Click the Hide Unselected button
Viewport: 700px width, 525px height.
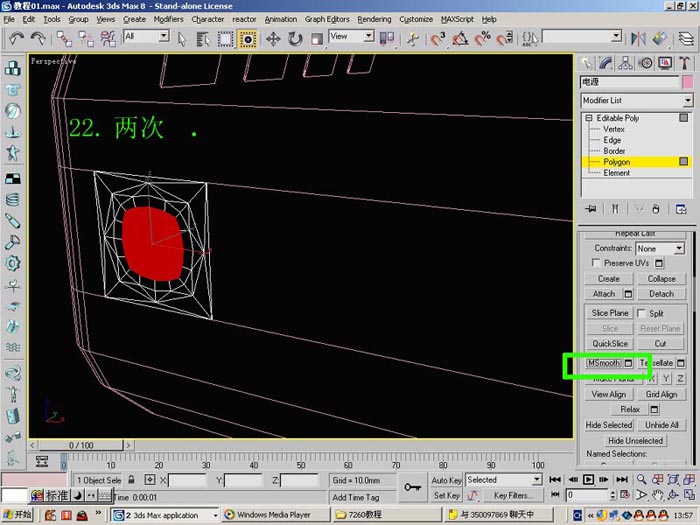click(x=635, y=441)
